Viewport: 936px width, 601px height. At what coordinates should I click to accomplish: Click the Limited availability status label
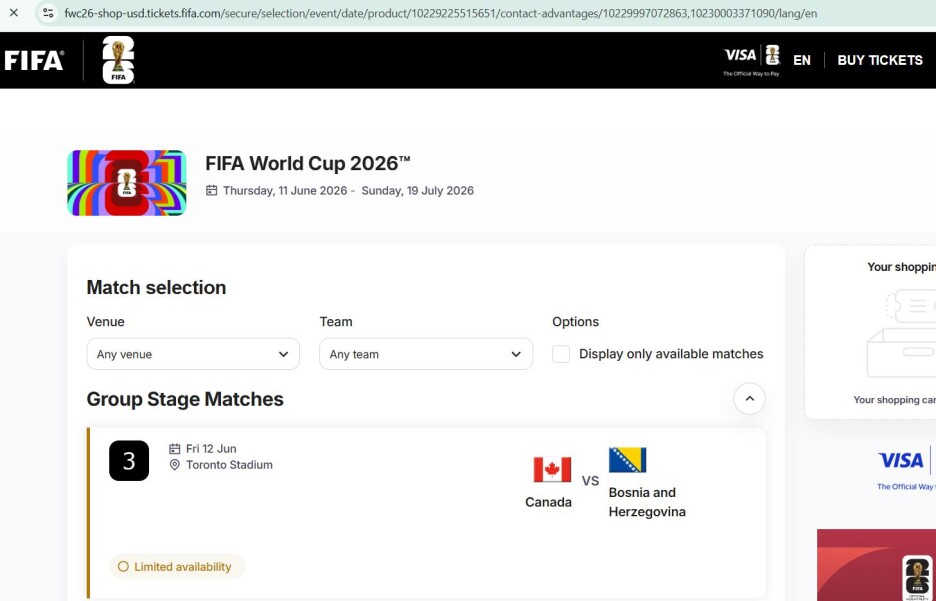[x=177, y=567]
